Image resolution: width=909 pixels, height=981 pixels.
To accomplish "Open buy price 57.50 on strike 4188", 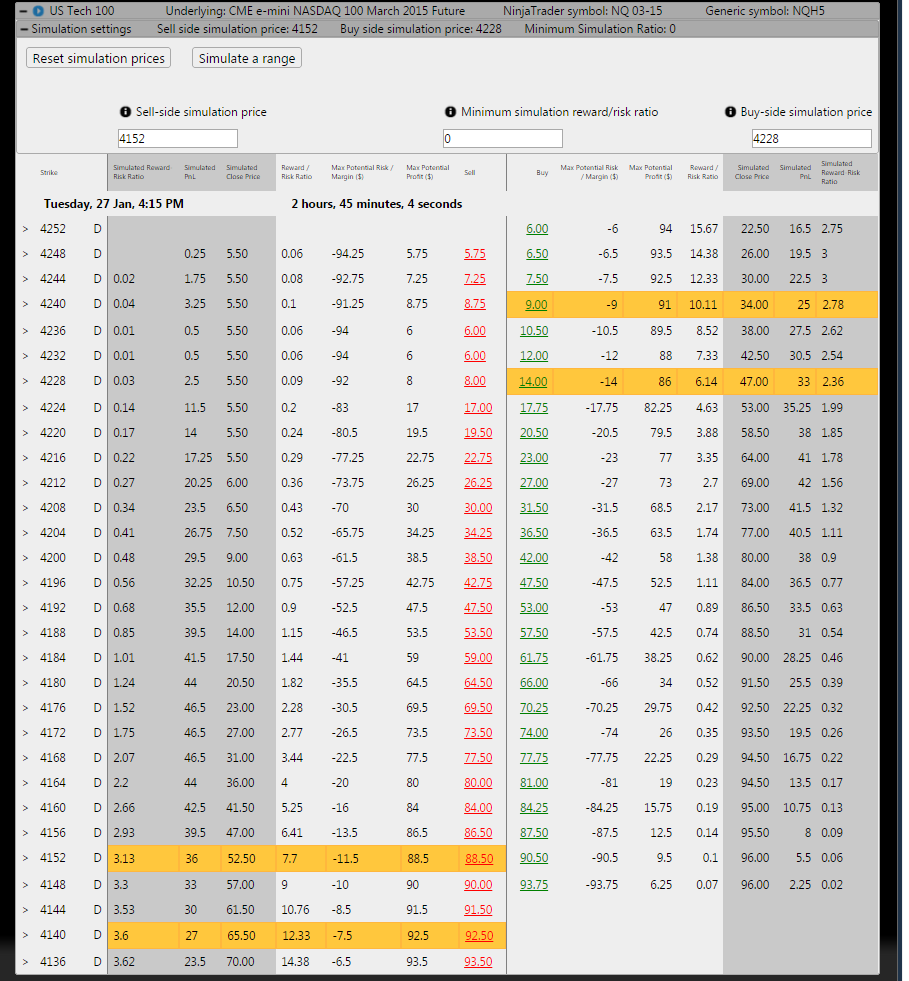I will click(x=534, y=633).
